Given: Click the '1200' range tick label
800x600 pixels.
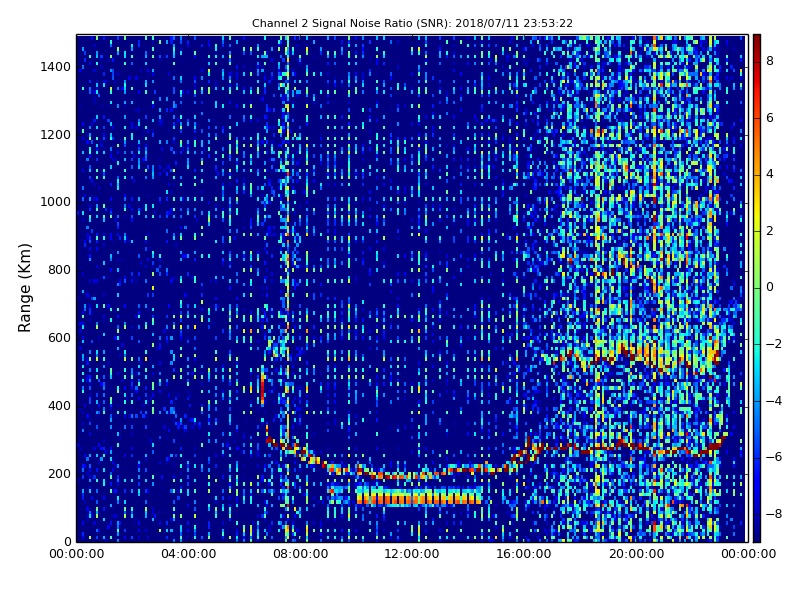Looking at the screenshot, I should 56,135.
